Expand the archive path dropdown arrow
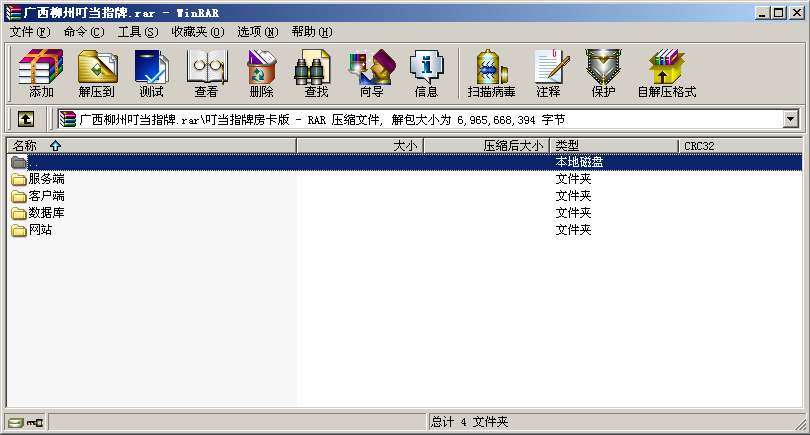810x435 pixels. point(791,119)
